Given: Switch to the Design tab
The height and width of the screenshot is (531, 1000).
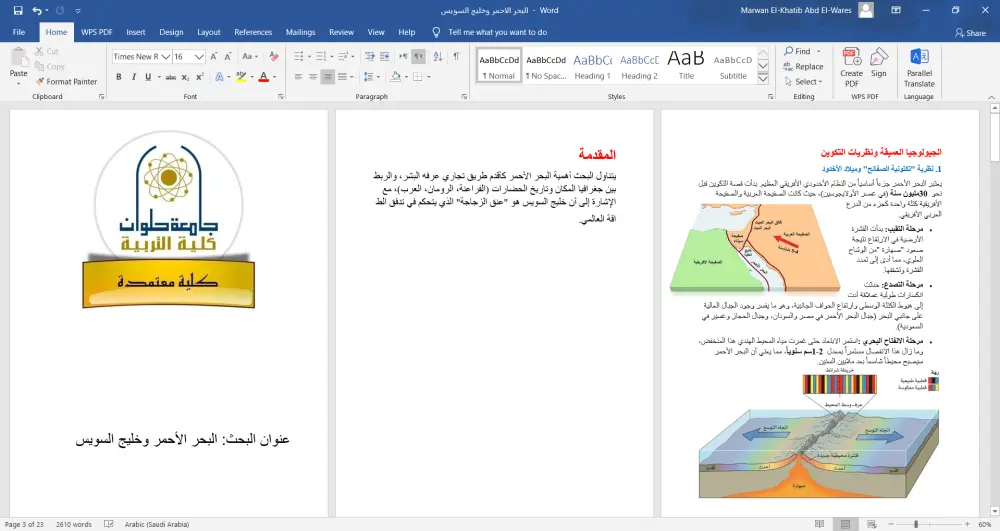Looking at the screenshot, I should 171,32.
